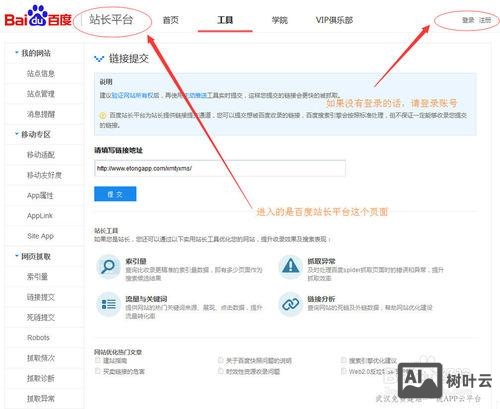Click the 流量与关键词 tool title

(146, 299)
